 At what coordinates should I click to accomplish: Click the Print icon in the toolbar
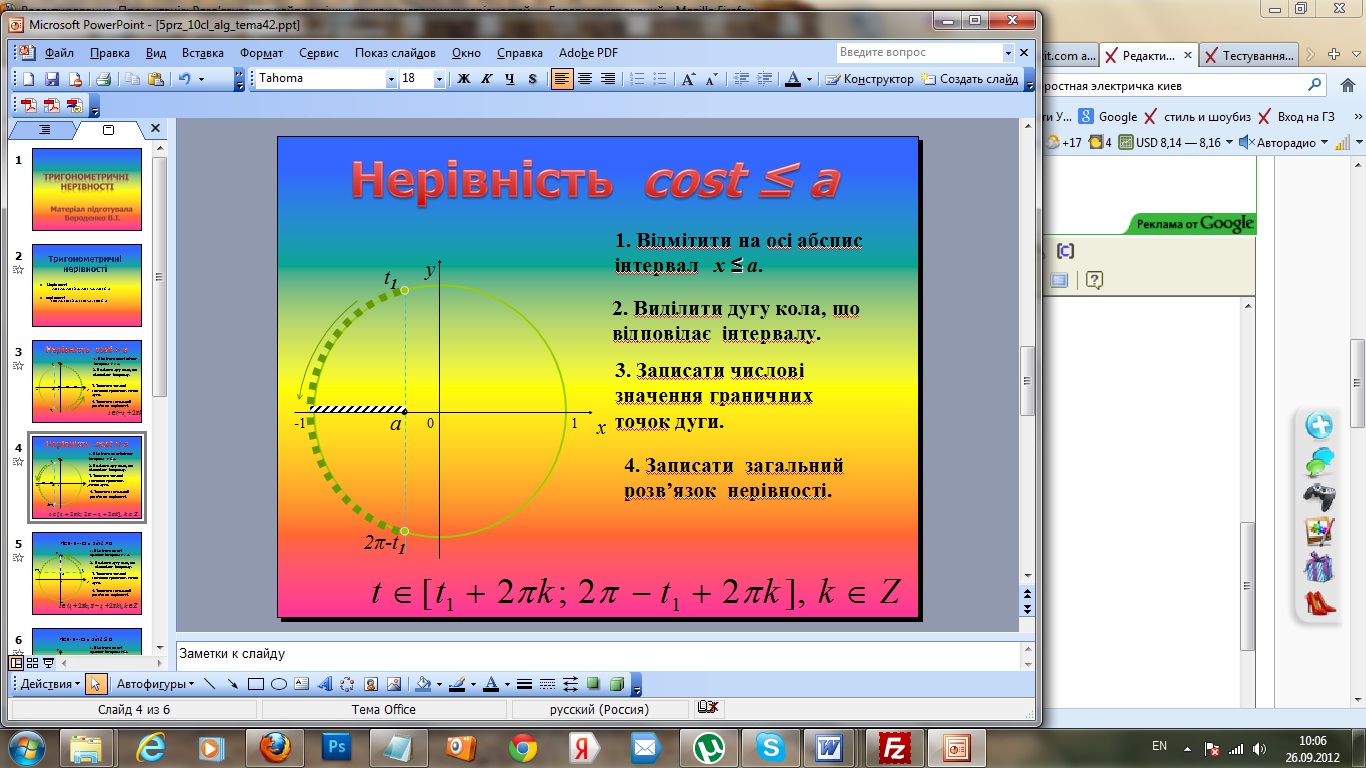103,79
